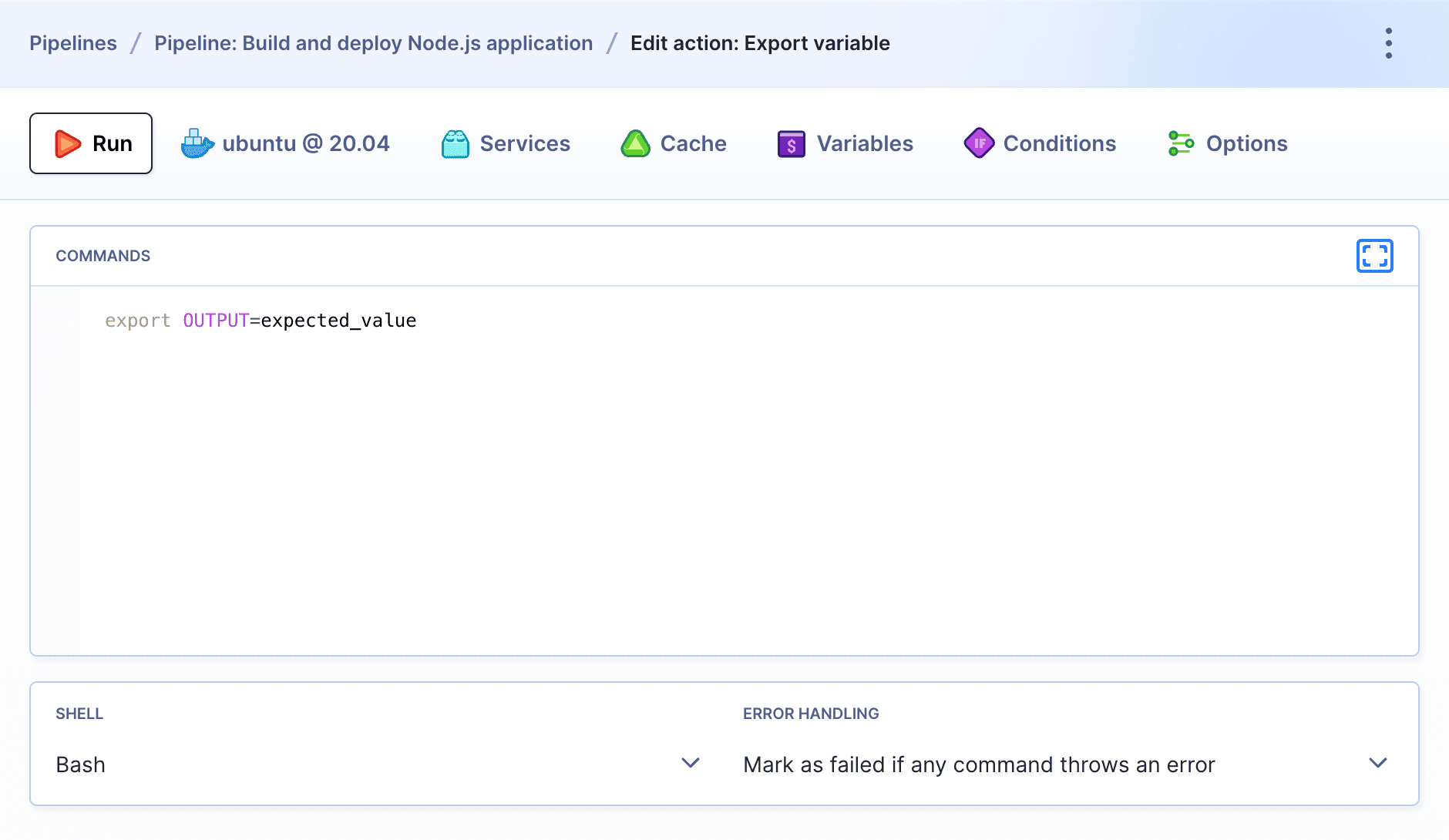Open the Options panel
The width and height of the screenshot is (1449, 840).
click(x=1226, y=143)
